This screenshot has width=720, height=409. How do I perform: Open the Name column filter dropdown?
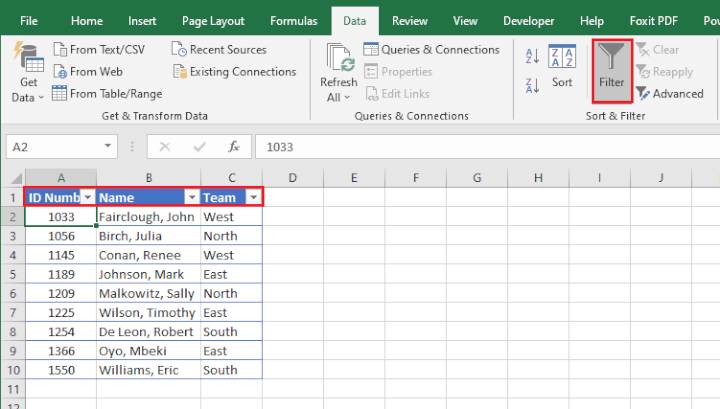(x=192, y=197)
